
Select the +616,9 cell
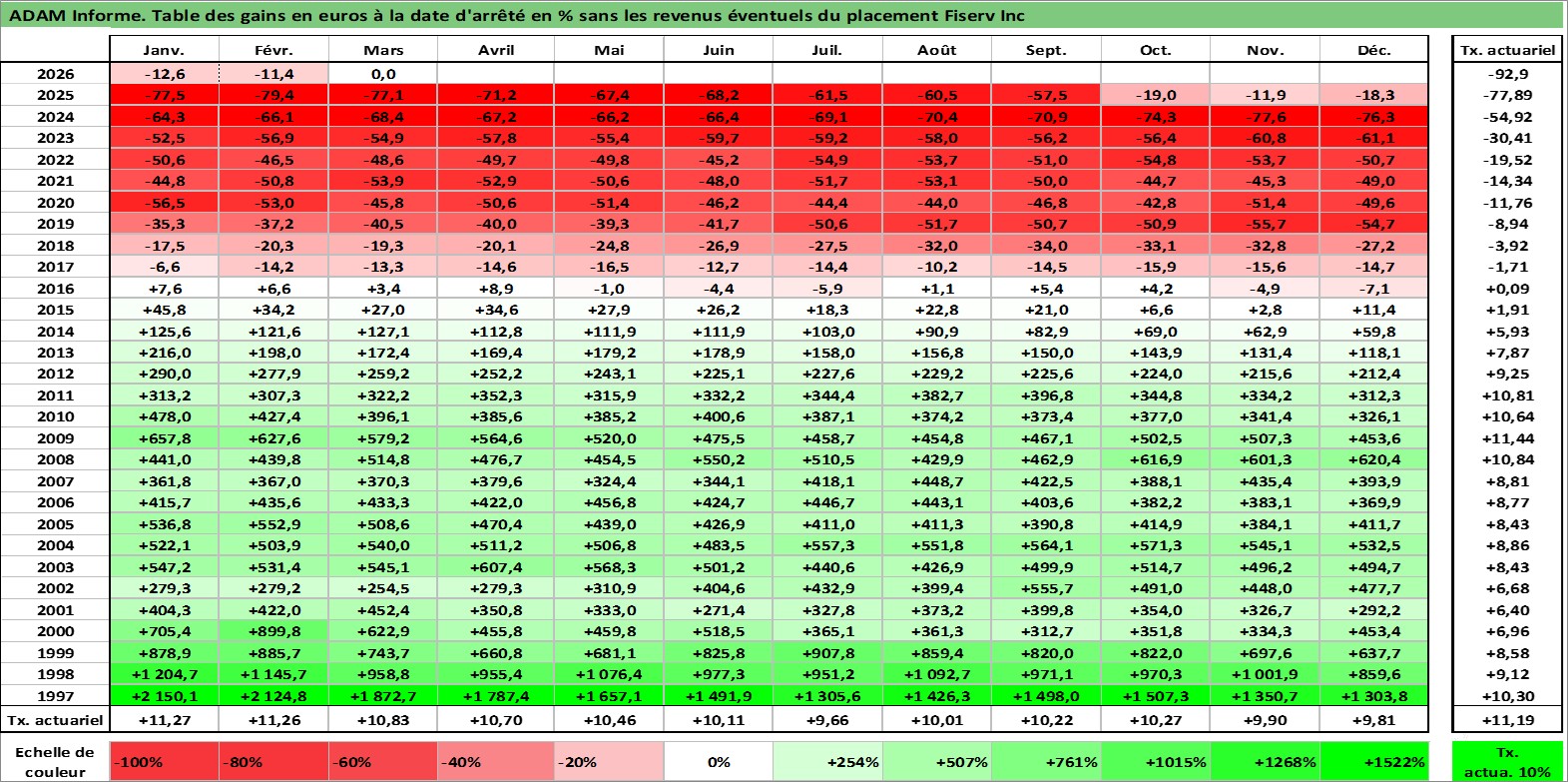point(1155,459)
